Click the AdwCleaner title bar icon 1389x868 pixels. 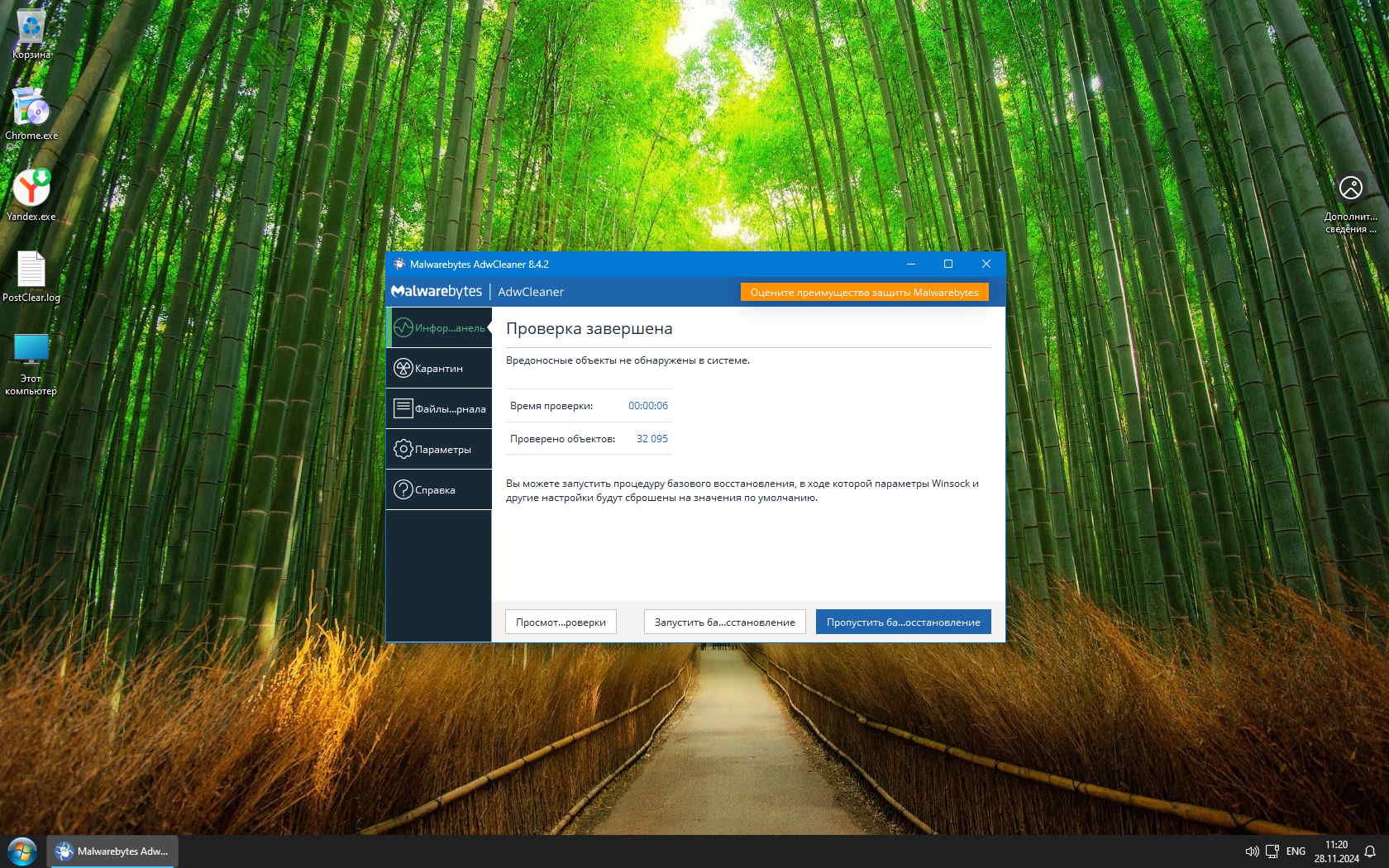coord(399,264)
